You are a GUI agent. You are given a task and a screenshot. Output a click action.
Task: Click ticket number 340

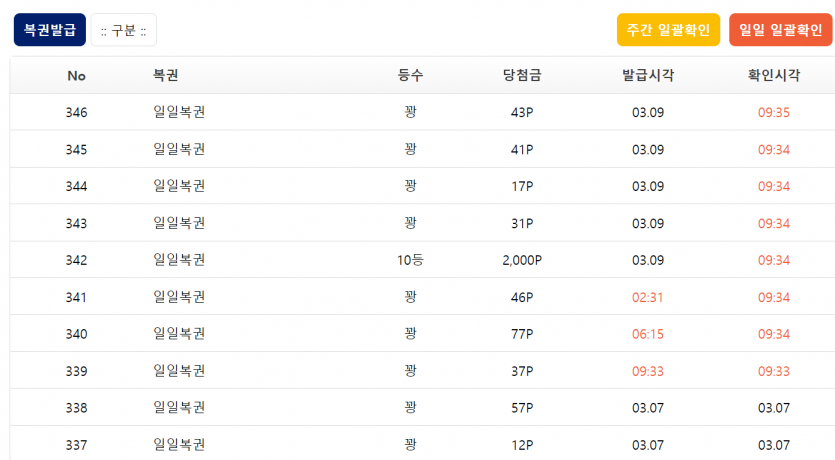(x=76, y=334)
